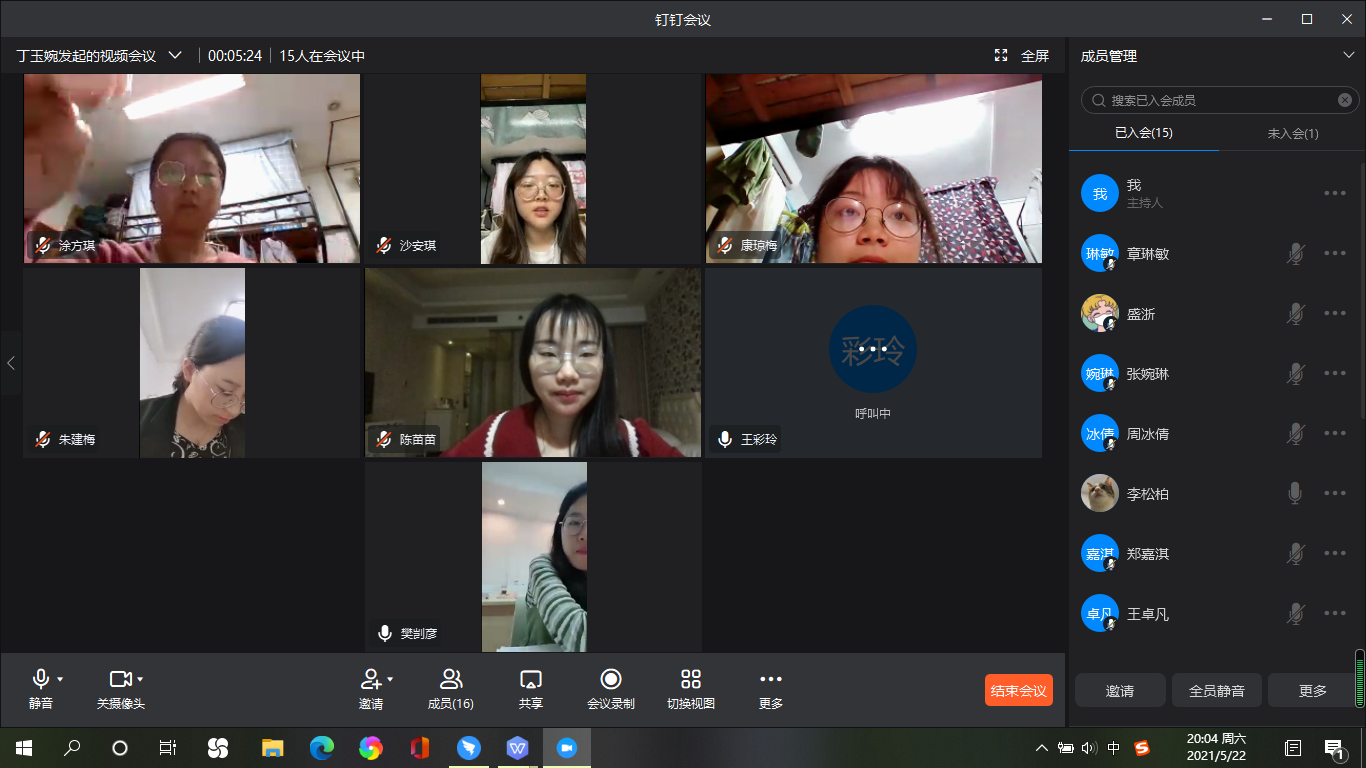The height and width of the screenshot is (768, 1366).
Task: Expand the meeting title dropdown arrow
Action: (x=175, y=56)
